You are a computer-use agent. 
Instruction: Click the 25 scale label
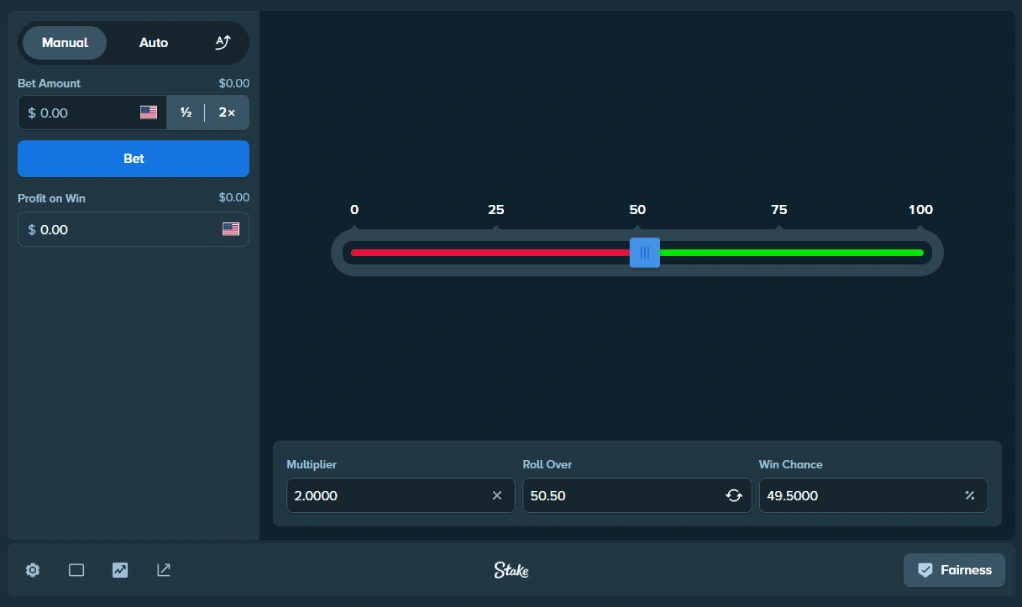[x=496, y=209]
